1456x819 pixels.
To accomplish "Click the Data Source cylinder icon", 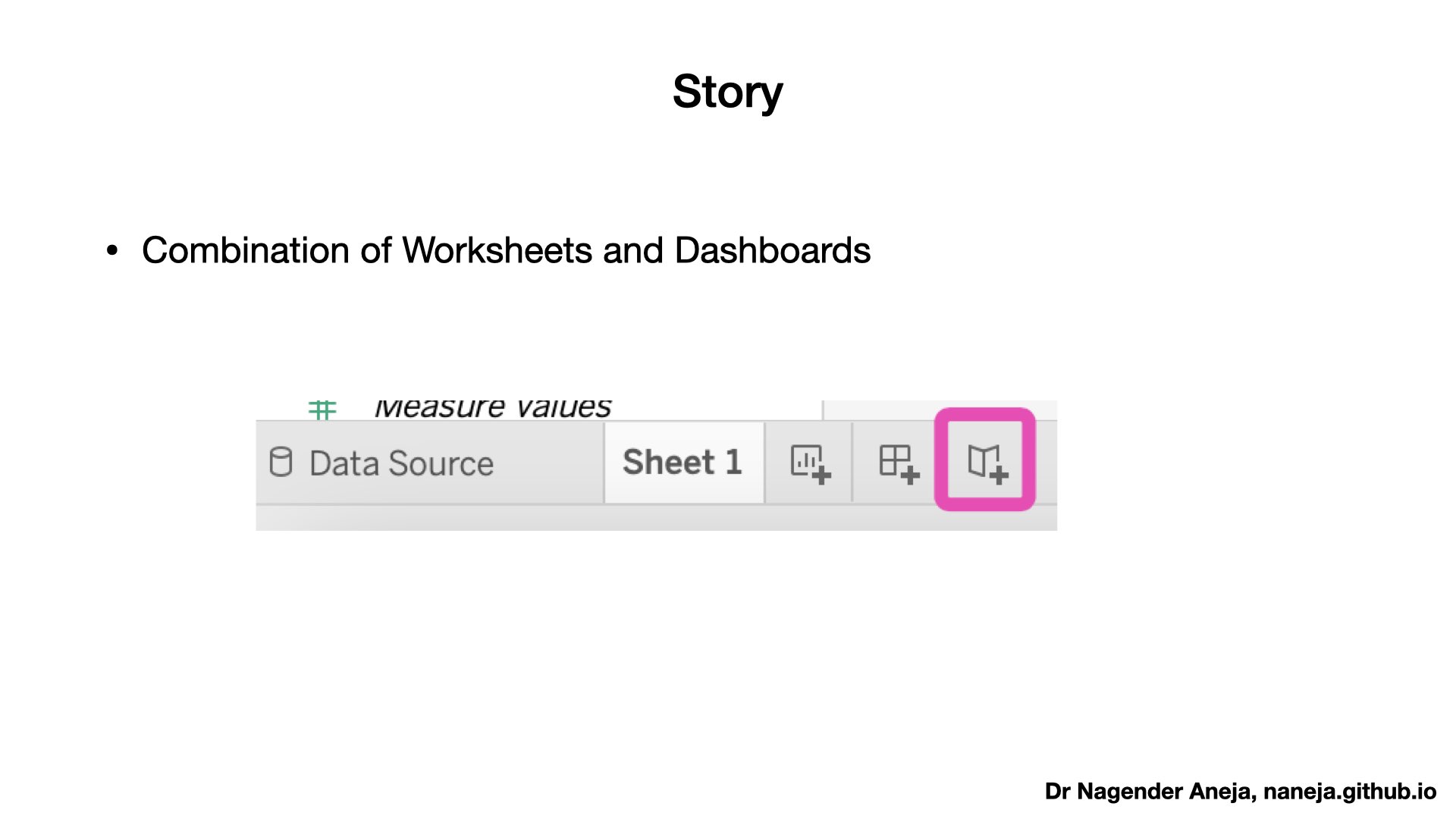I will point(281,462).
